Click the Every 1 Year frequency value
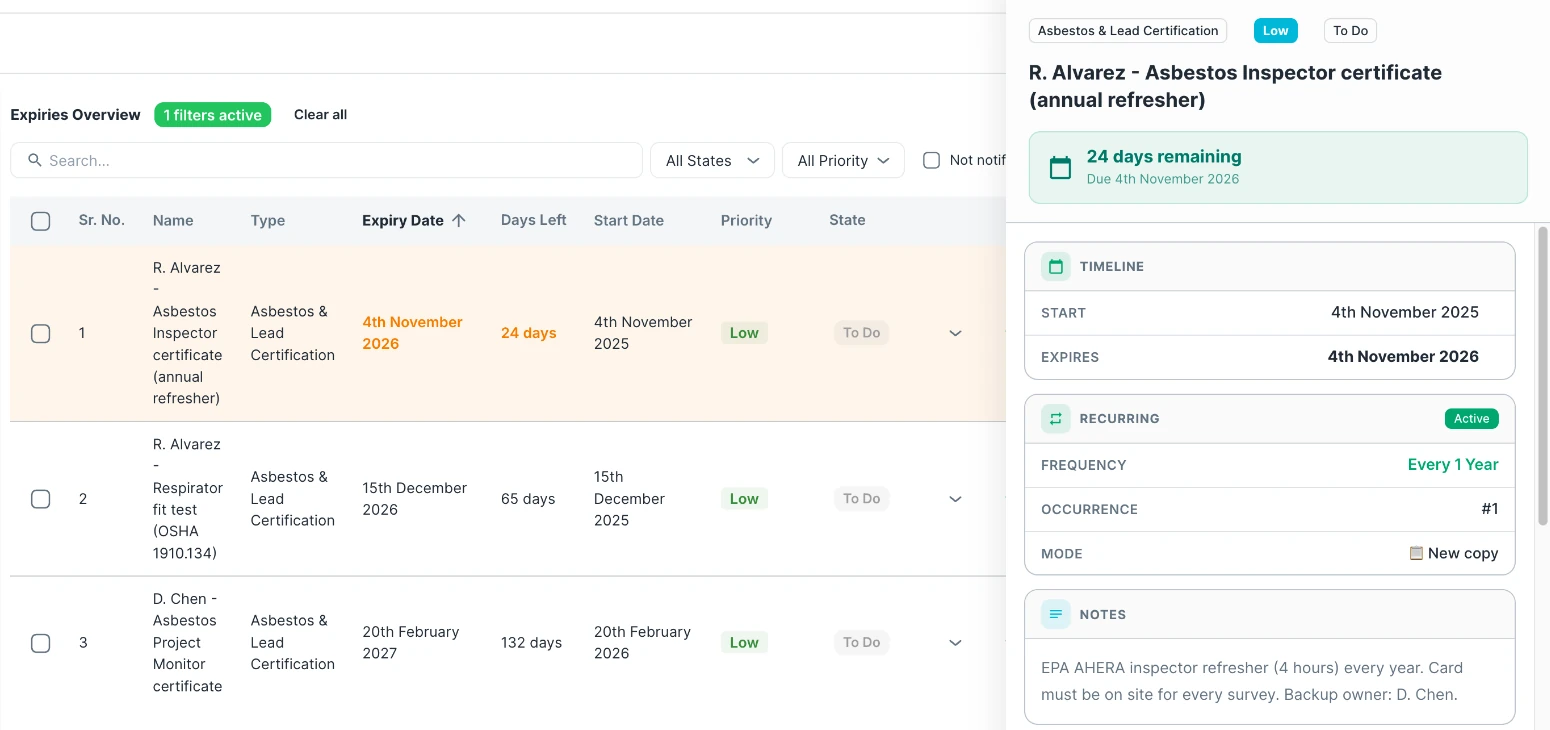The width and height of the screenshot is (1550, 730). click(x=1453, y=465)
